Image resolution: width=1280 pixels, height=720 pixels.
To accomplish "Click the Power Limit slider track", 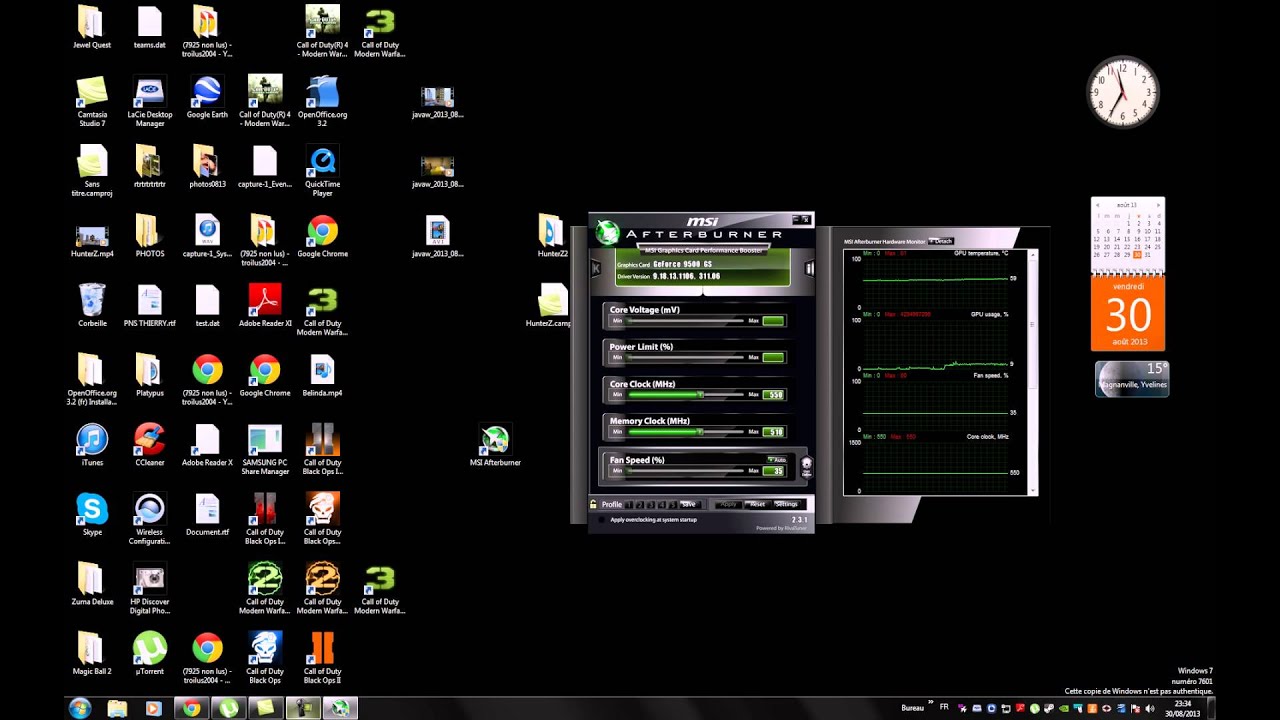I will (685, 358).
